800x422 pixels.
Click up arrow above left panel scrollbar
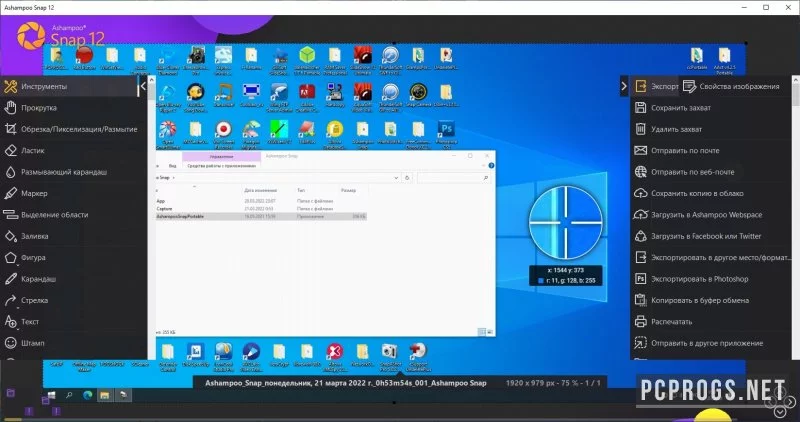(x=152, y=81)
